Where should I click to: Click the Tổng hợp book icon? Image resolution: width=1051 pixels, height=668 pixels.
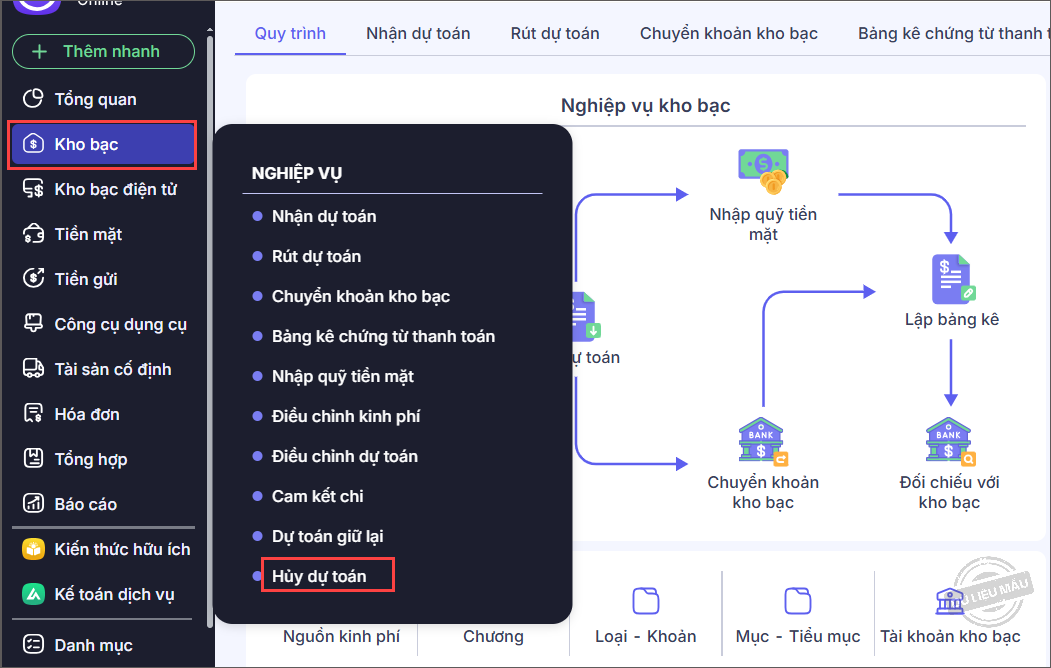click(x=33, y=458)
